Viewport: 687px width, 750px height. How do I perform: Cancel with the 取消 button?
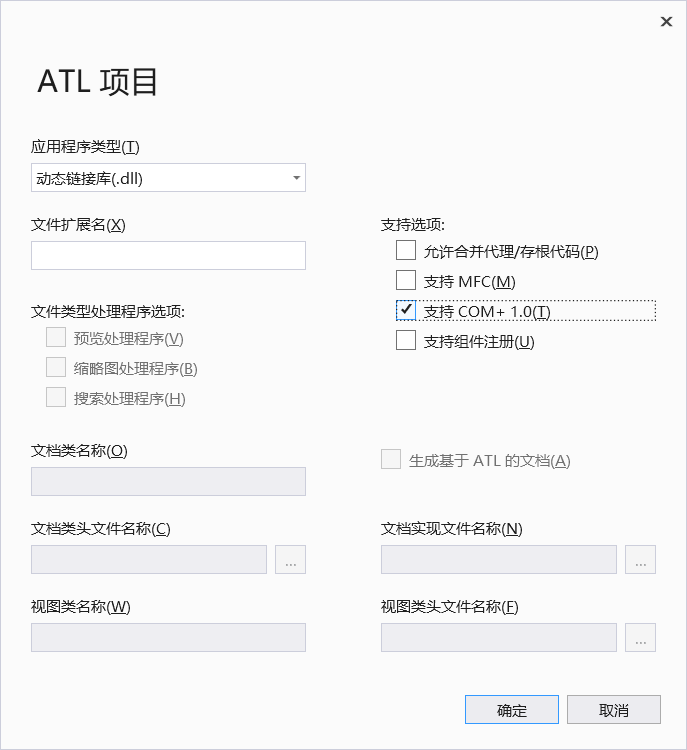click(614, 710)
